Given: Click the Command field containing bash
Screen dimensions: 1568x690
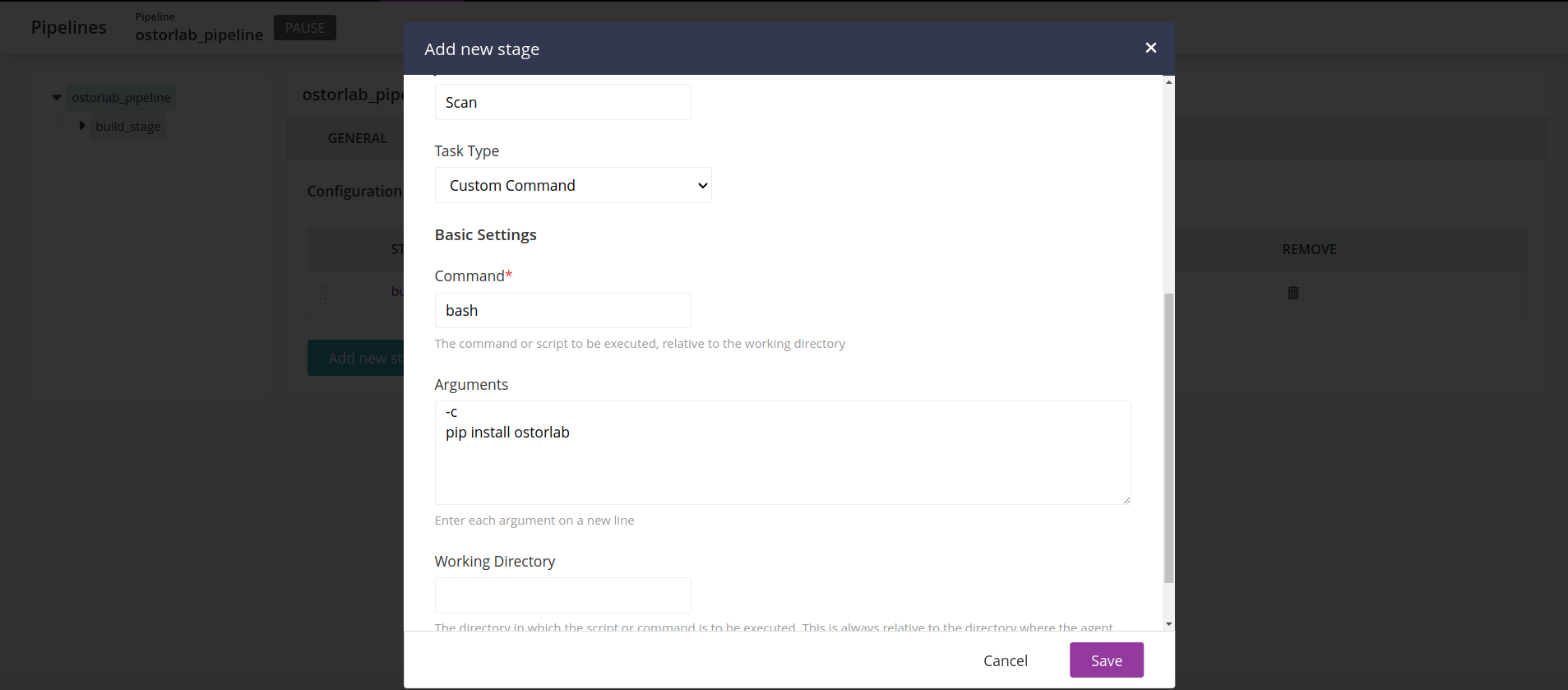Looking at the screenshot, I should (562, 311).
